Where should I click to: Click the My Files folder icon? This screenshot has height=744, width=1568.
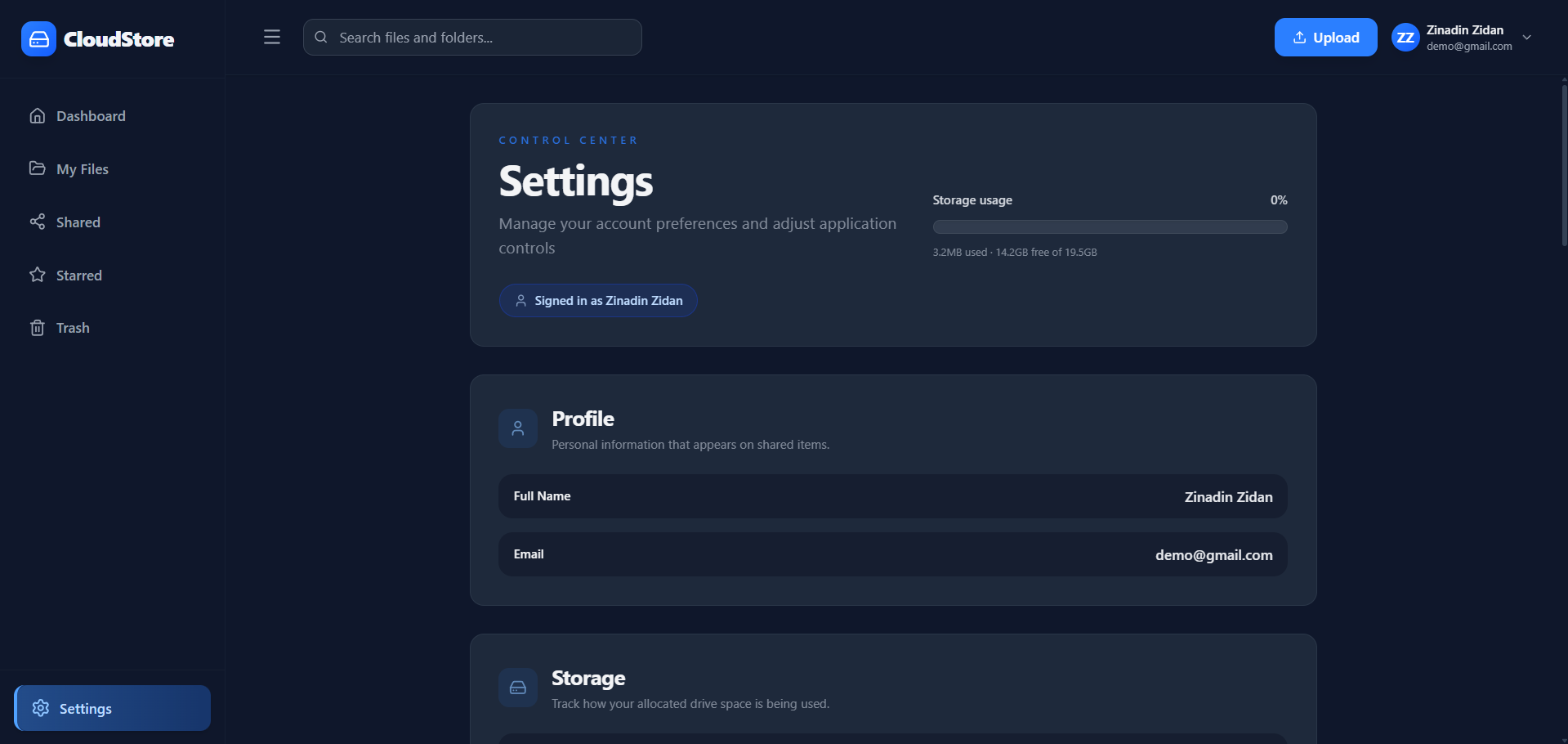click(x=38, y=168)
